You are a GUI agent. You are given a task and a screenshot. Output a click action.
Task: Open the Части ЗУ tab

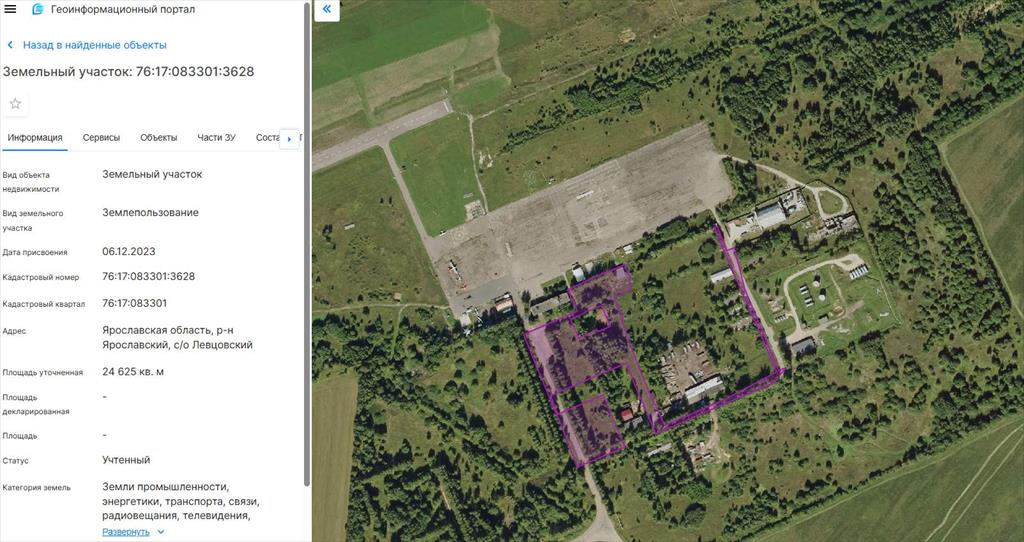pos(216,138)
